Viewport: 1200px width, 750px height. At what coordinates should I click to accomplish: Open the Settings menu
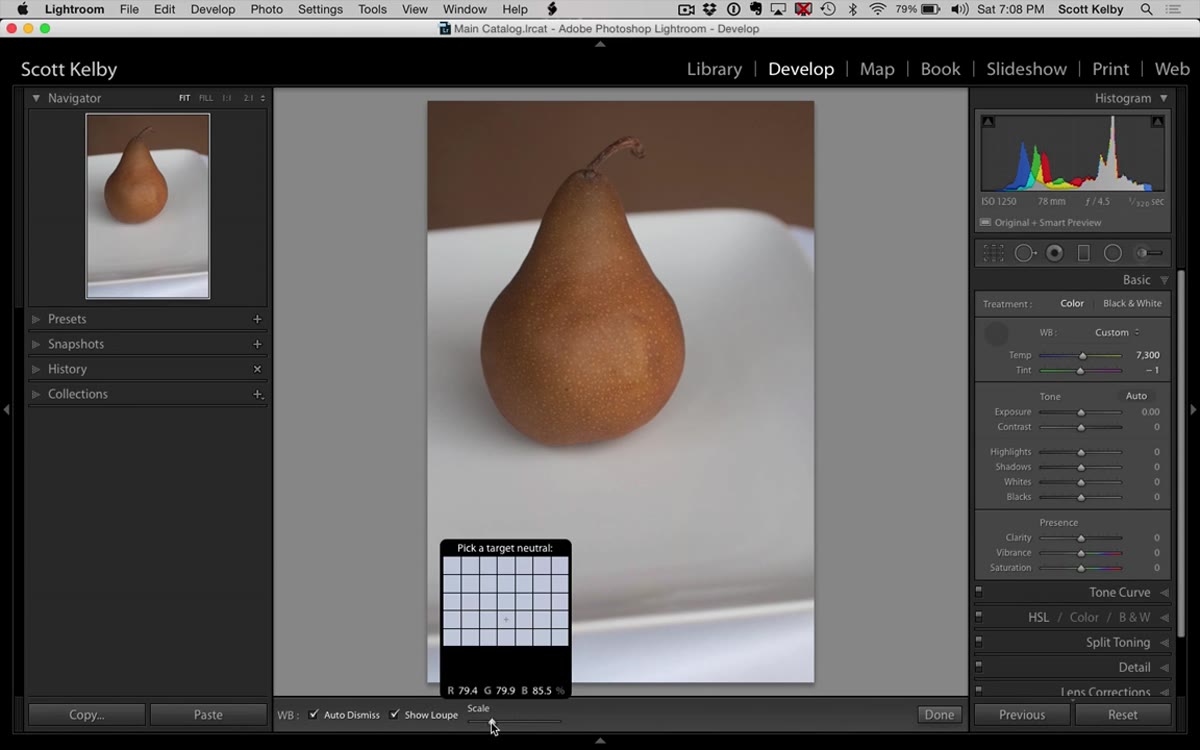pyautogui.click(x=320, y=9)
